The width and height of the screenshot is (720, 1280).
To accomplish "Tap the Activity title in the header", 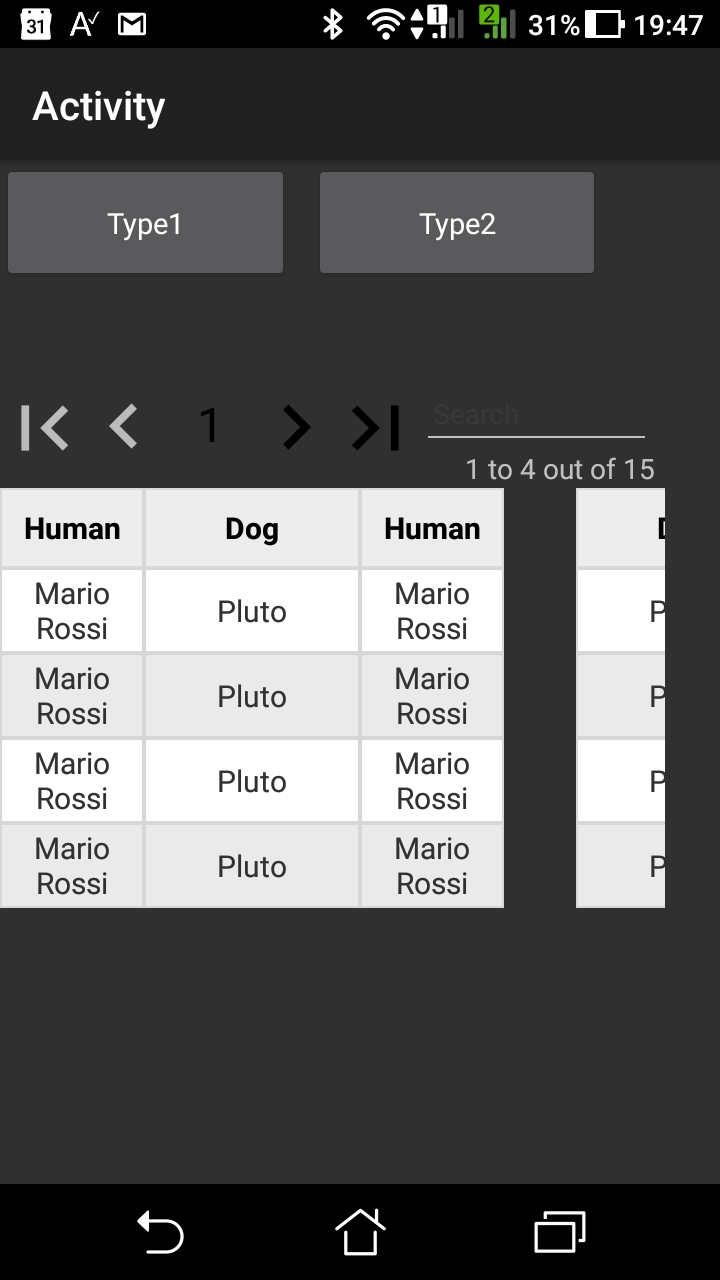I will [99, 106].
